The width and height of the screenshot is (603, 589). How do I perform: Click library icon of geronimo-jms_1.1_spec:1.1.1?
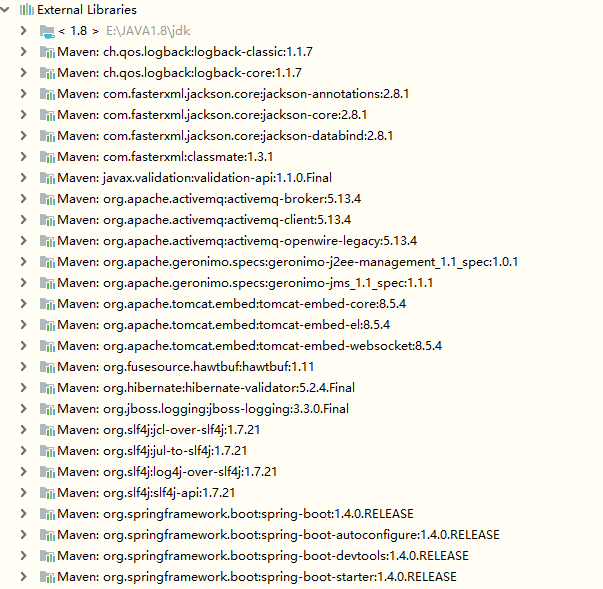[47, 283]
